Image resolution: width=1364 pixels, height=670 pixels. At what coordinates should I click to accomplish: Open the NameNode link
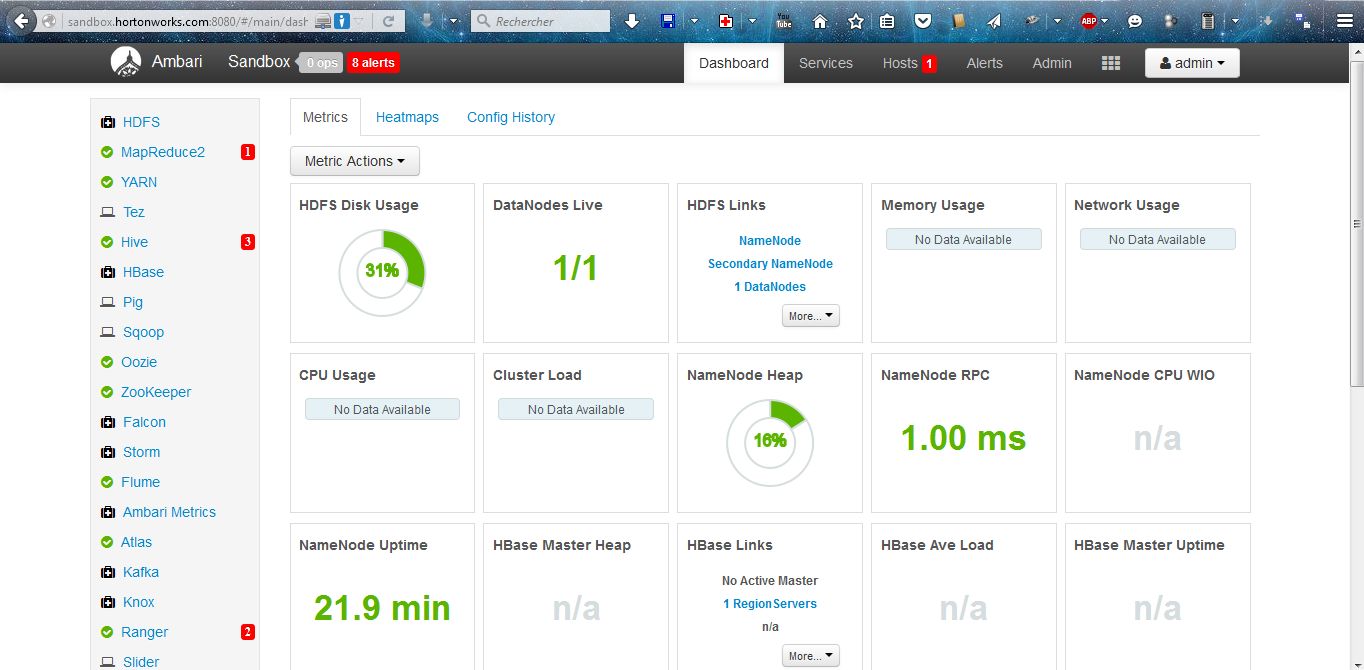pyautogui.click(x=768, y=240)
